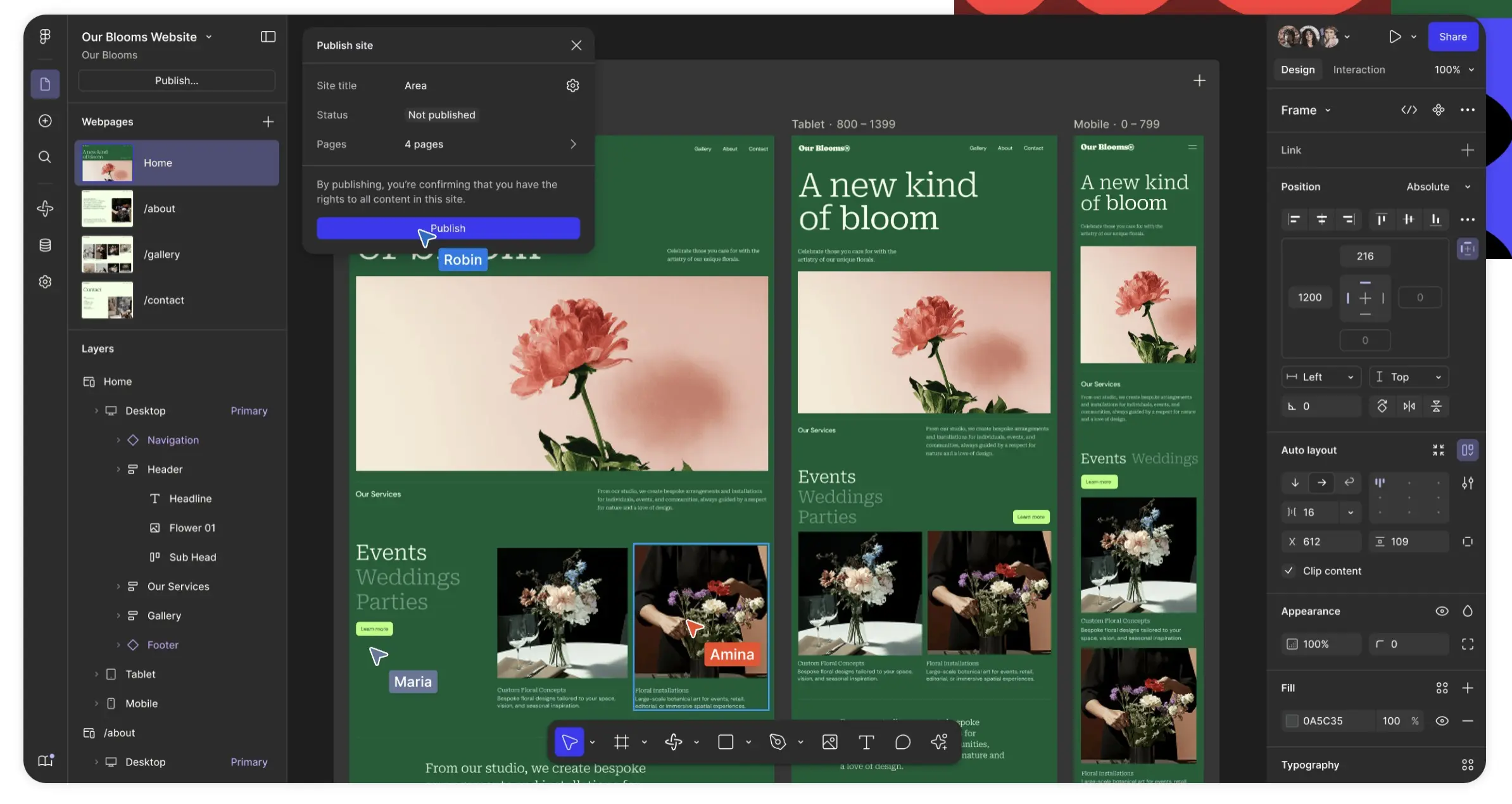1512x804 pixels.
Task: Open Frame more options ellipsis
Action: click(1468, 110)
